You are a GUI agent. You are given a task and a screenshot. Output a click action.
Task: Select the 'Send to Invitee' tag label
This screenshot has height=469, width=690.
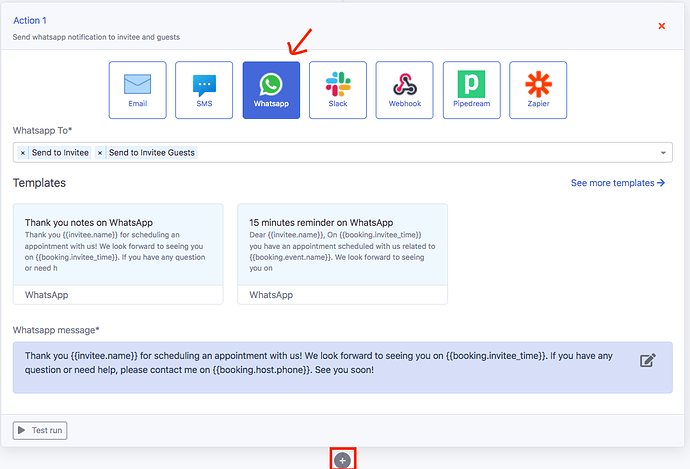point(60,153)
